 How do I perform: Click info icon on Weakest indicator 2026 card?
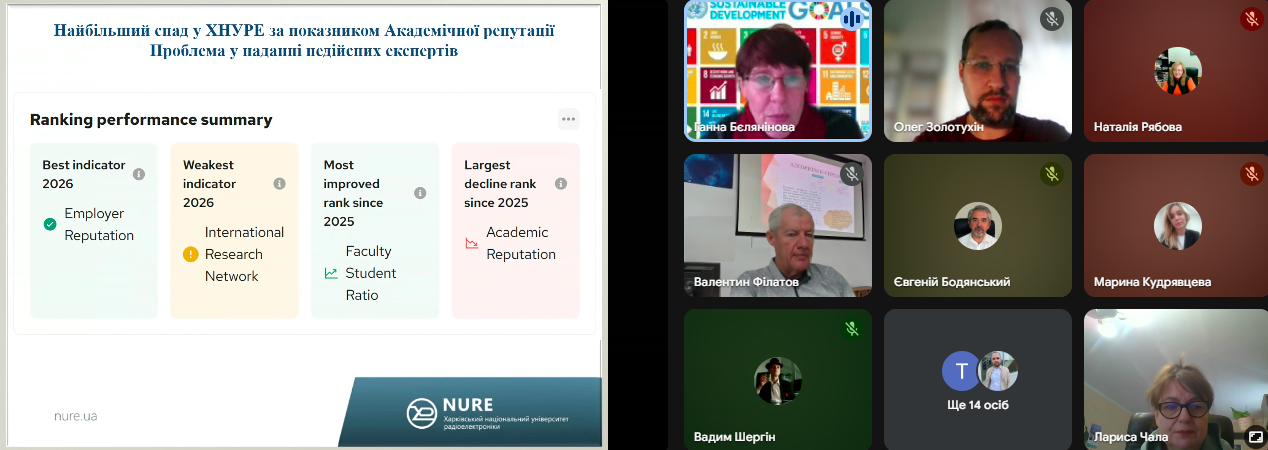(280, 184)
